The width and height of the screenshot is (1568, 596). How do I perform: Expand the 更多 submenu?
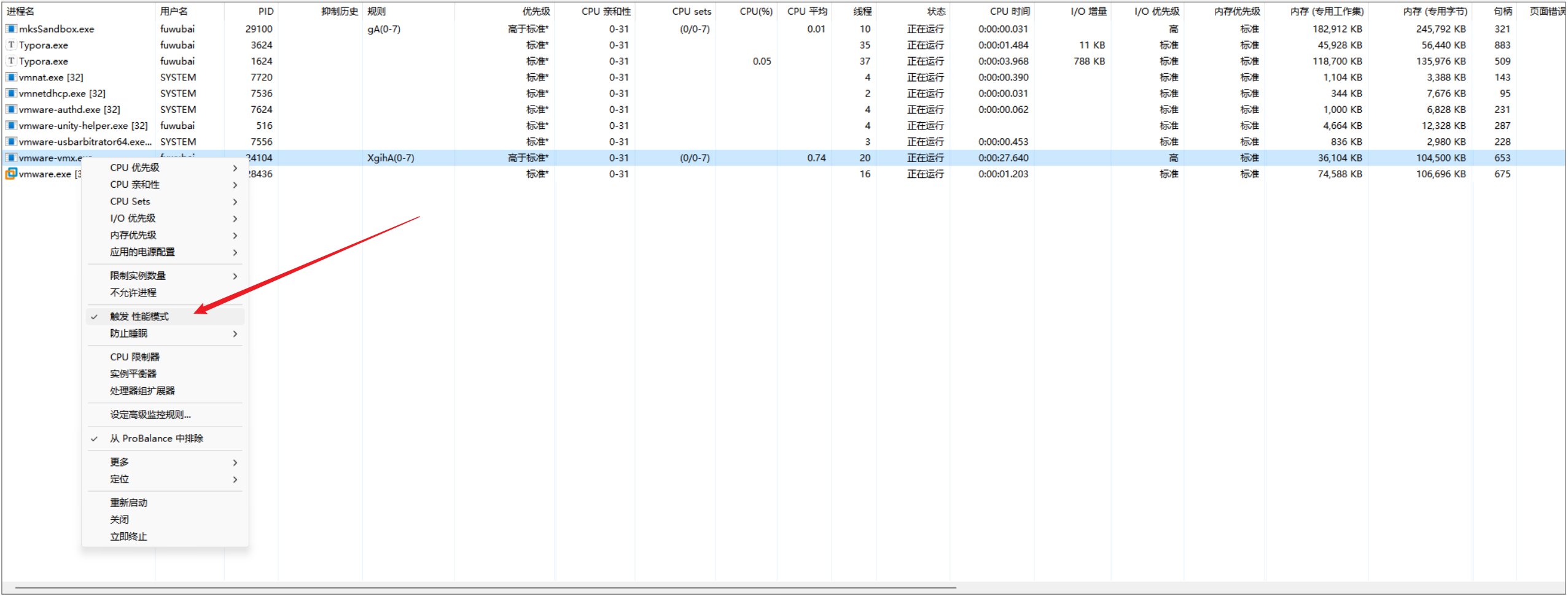coord(166,462)
